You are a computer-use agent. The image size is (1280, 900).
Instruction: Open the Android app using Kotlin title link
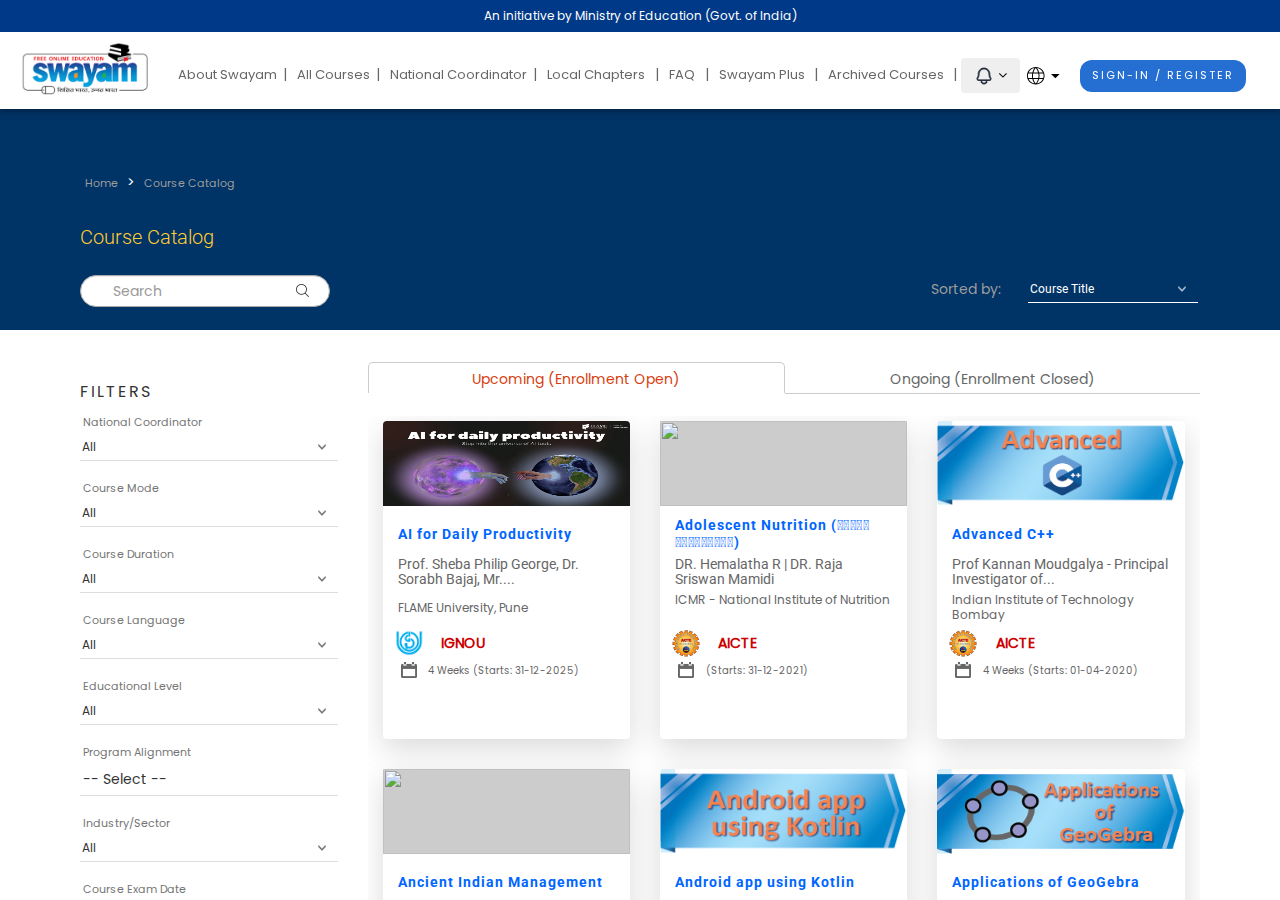click(x=765, y=883)
